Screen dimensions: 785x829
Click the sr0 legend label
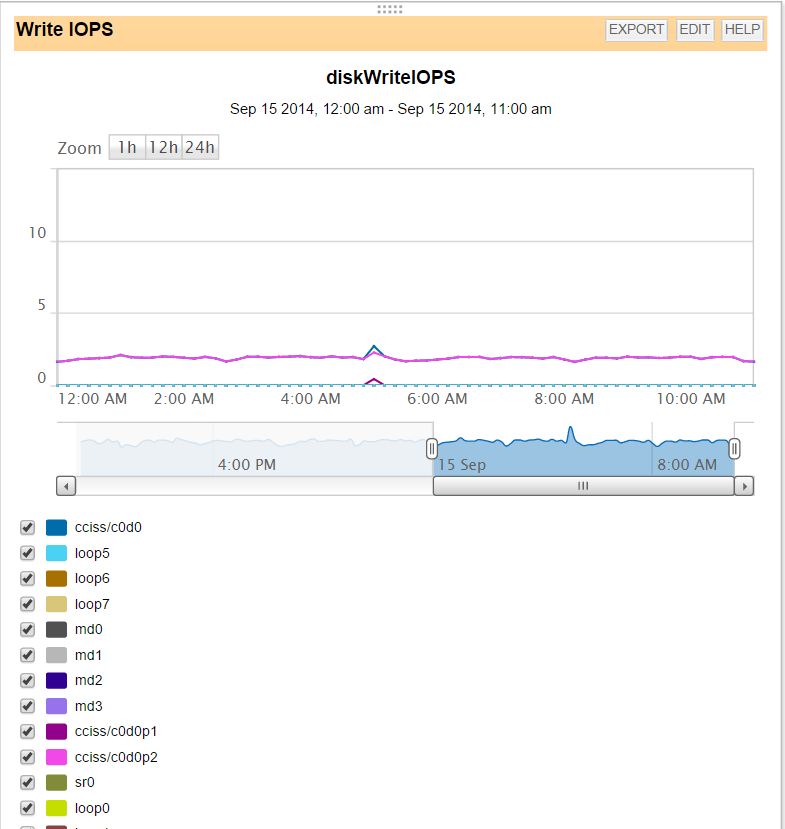85,782
